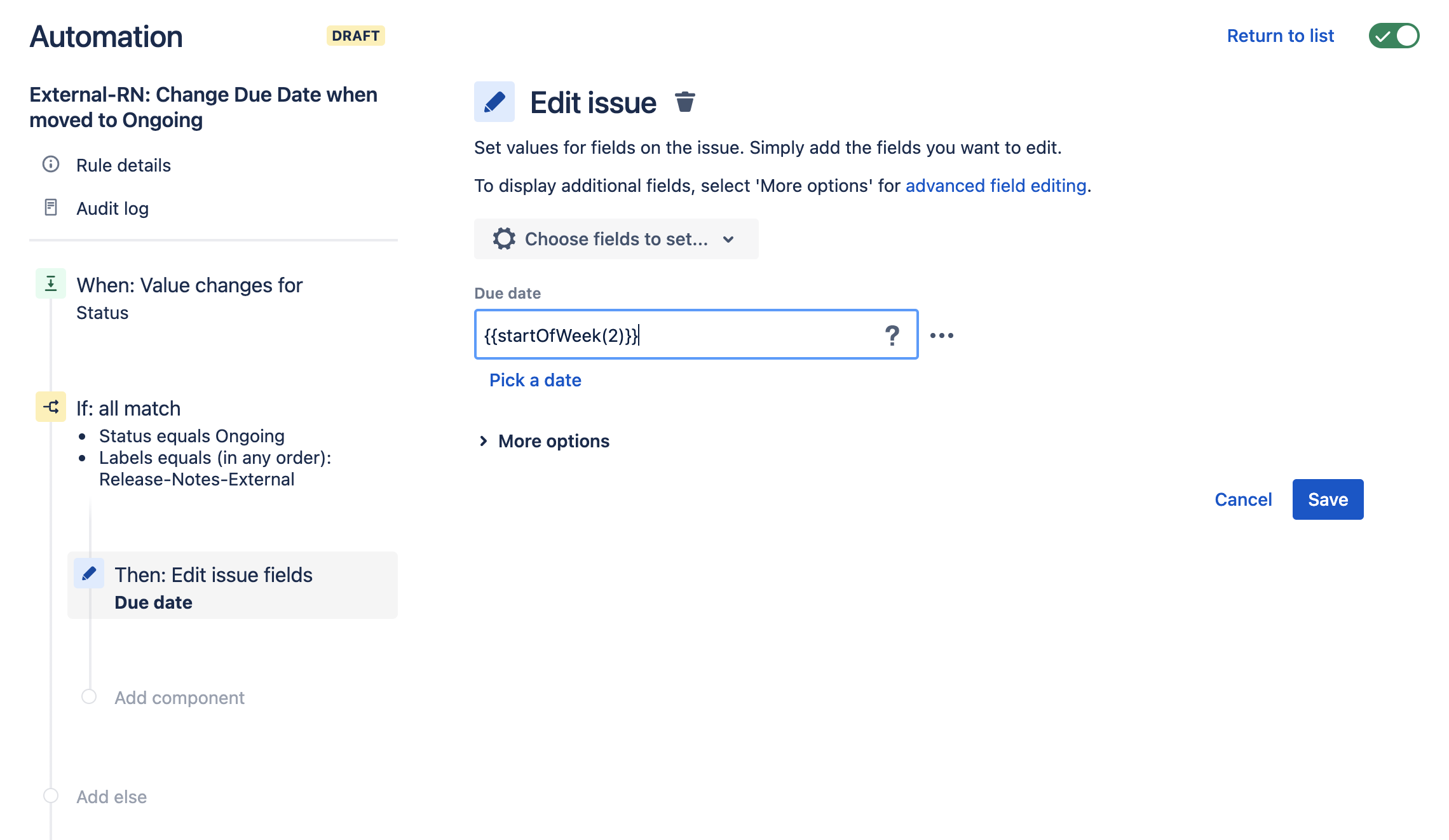This screenshot has width=1449, height=840.
Task: Select the yellow If condition branch icon
Action: (x=51, y=407)
